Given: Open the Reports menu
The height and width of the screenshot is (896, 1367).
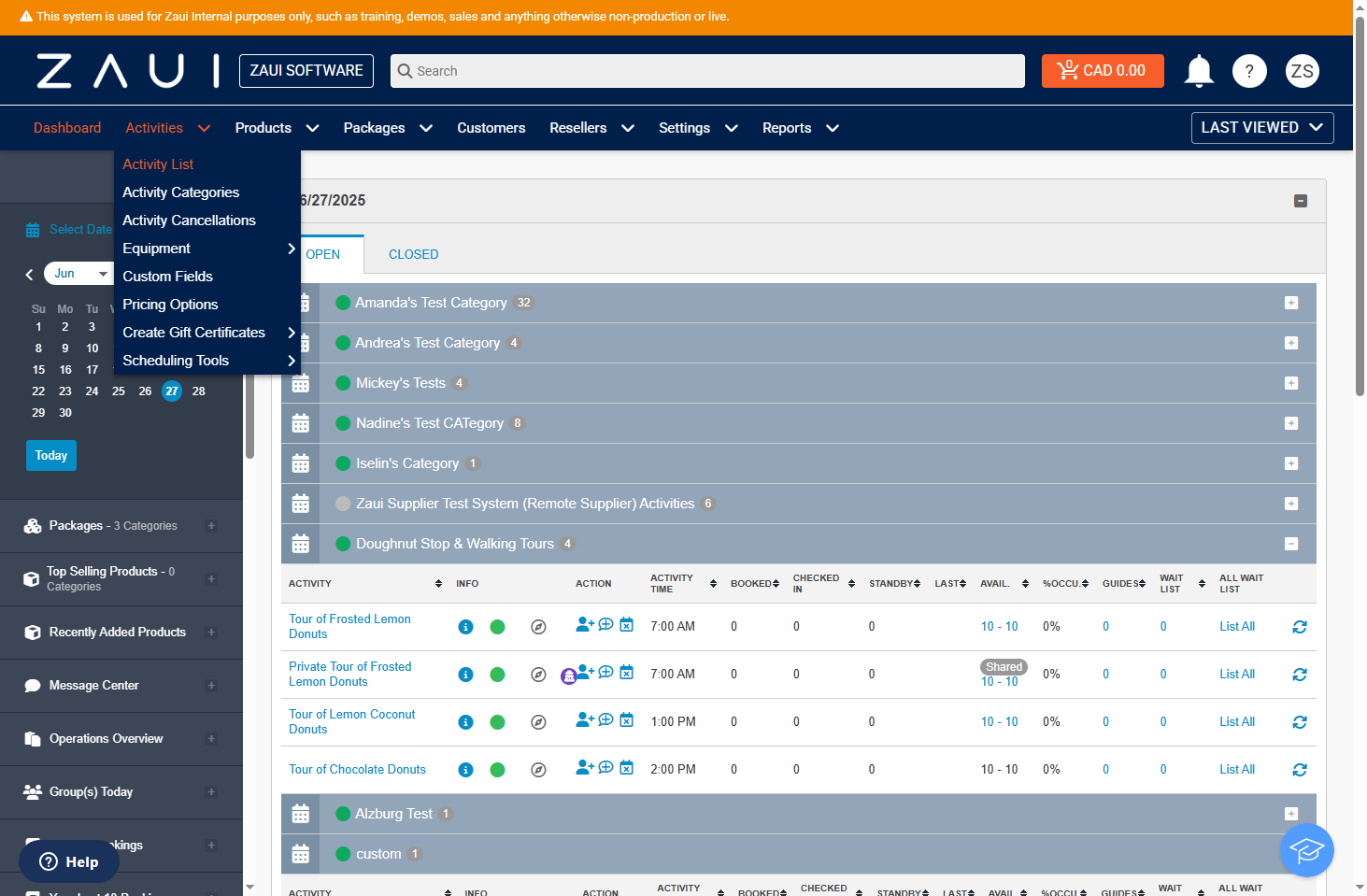Looking at the screenshot, I should [x=801, y=128].
